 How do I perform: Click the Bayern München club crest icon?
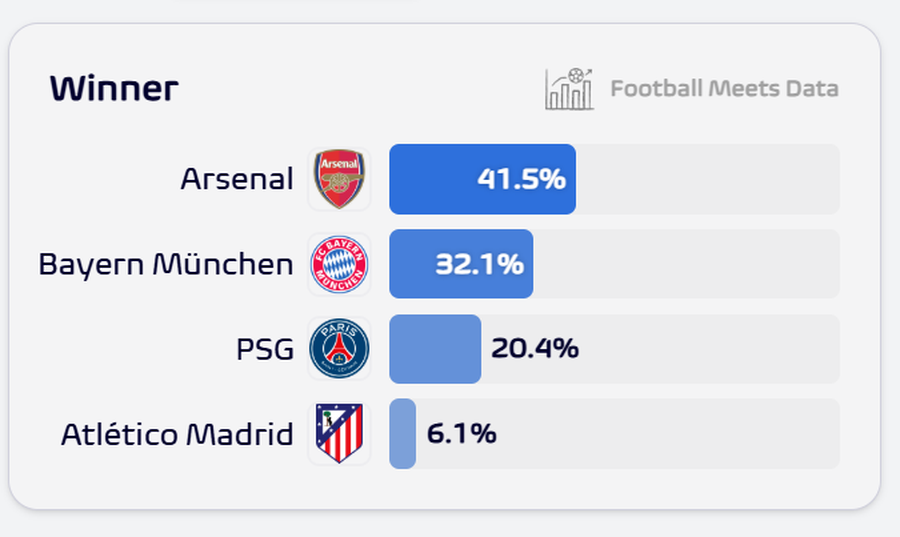click(339, 264)
